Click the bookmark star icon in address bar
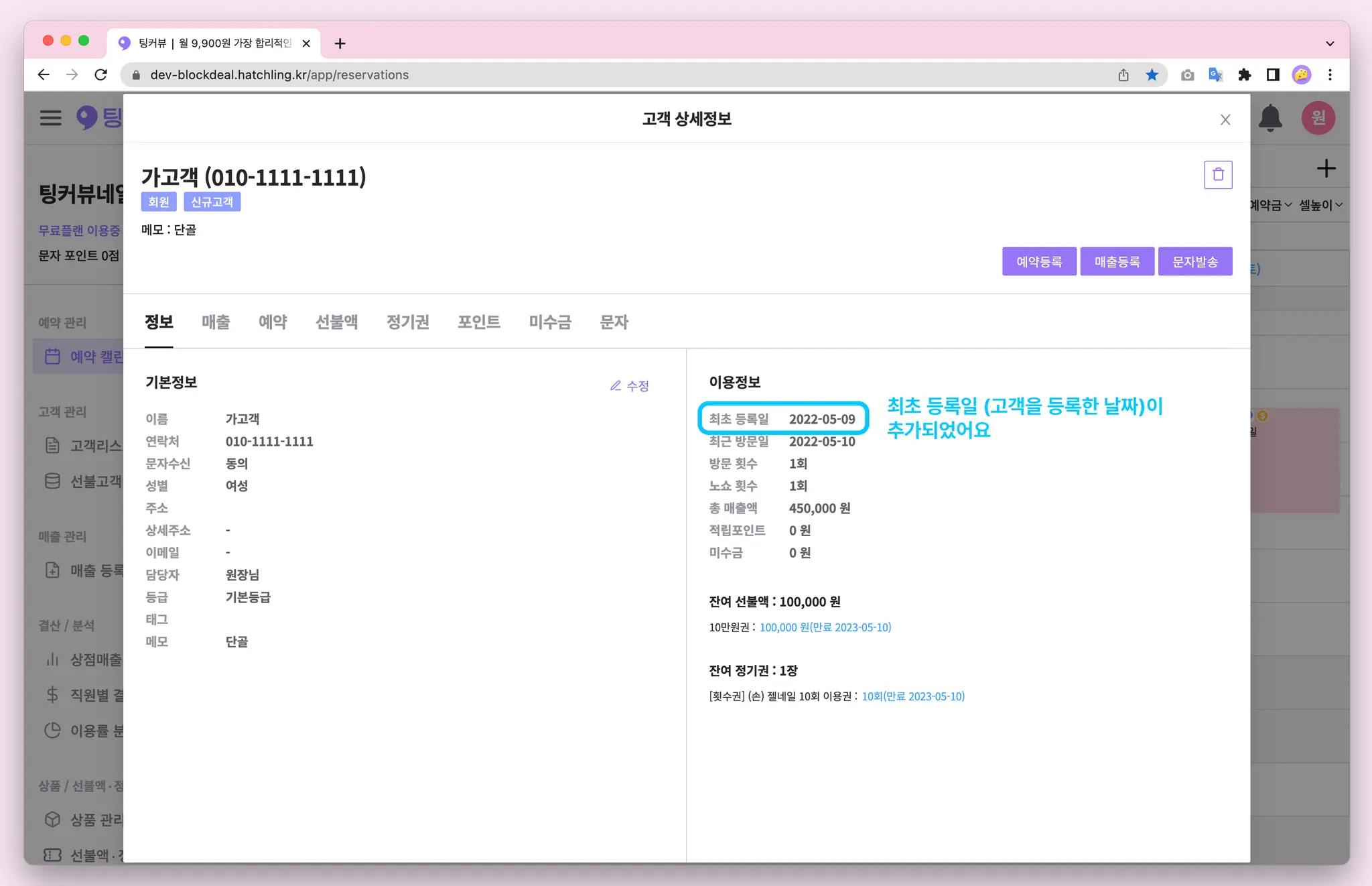The width and height of the screenshot is (1372, 886). tap(1152, 75)
